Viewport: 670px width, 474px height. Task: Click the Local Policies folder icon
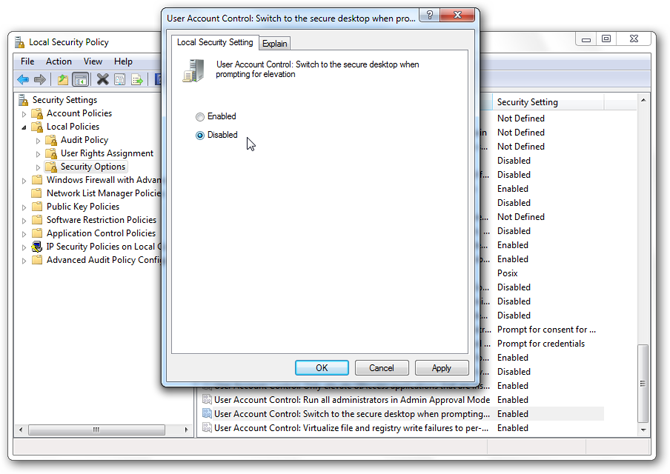tap(38, 127)
